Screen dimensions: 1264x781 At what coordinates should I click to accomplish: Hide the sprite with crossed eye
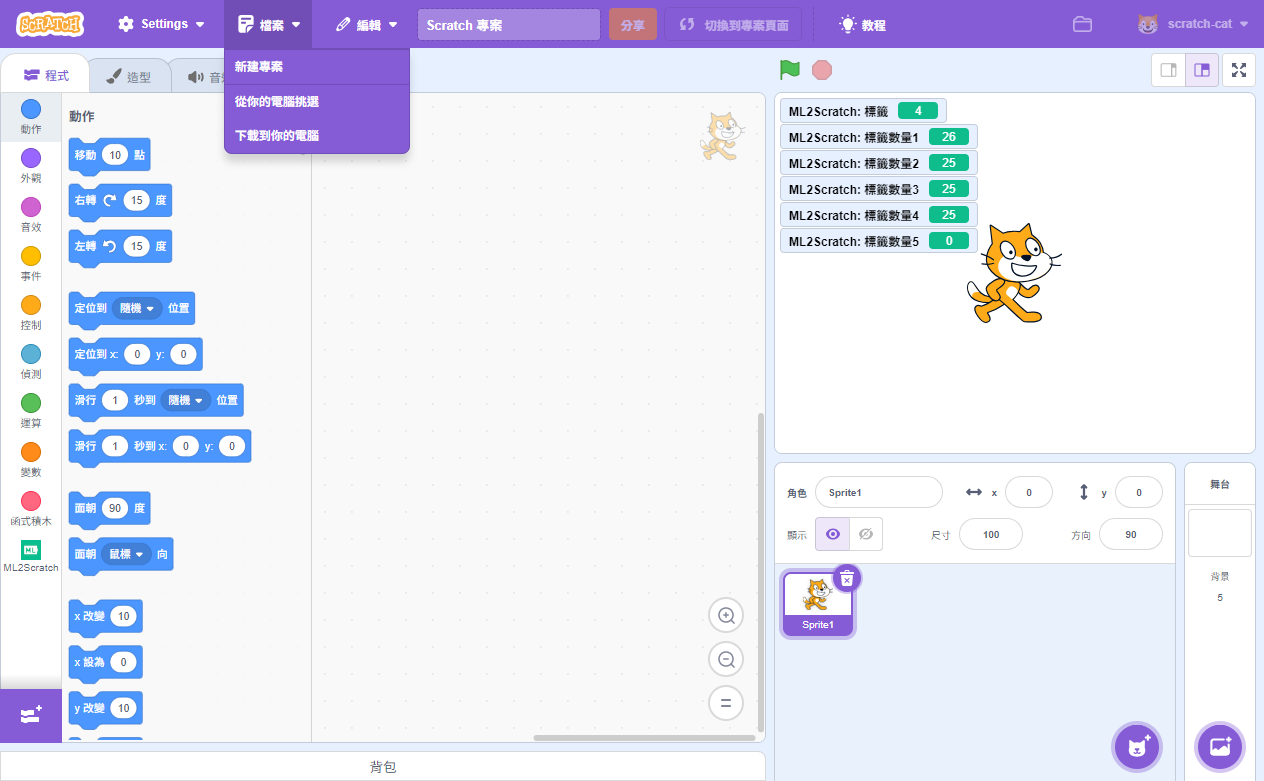pos(866,534)
